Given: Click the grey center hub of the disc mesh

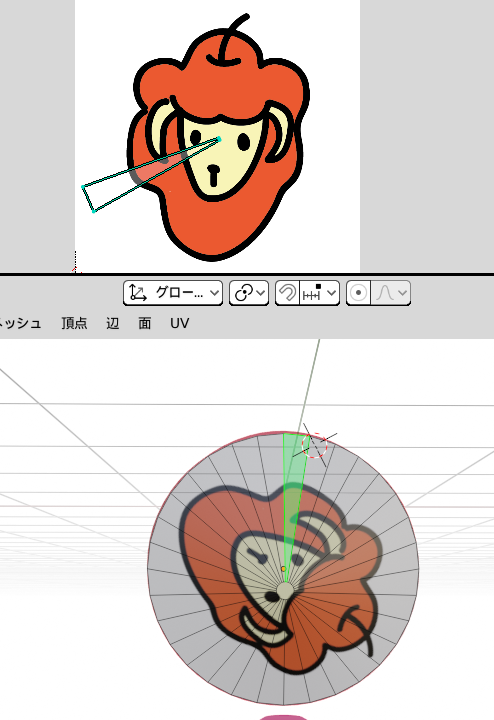Looking at the screenshot, I should click(x=285, y=590).
